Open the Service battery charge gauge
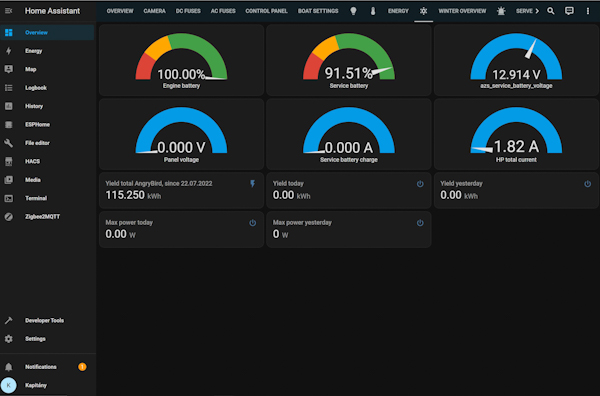Image resolution: width=600 pixels, height=396 pixels. 349,134
